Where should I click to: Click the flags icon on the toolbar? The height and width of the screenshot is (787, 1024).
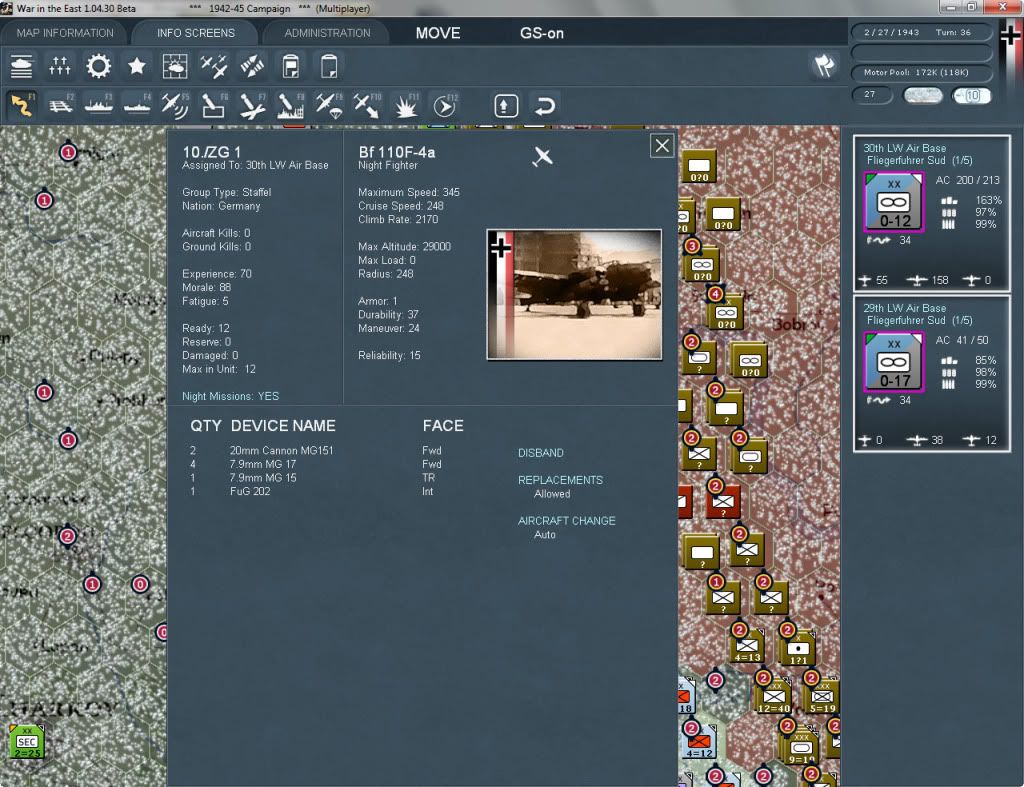tap(824, 65)
